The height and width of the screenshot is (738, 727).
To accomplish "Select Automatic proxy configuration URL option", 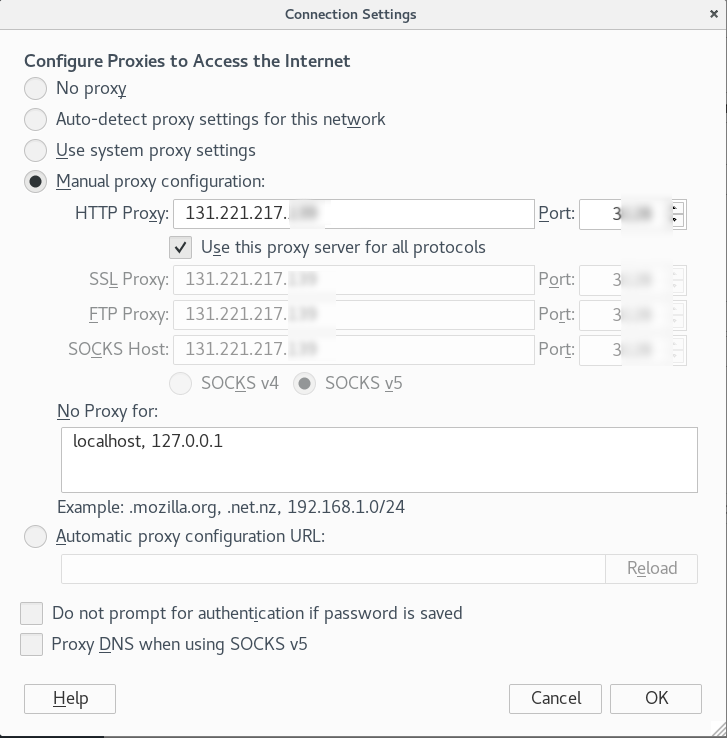I will pos(35,537).
